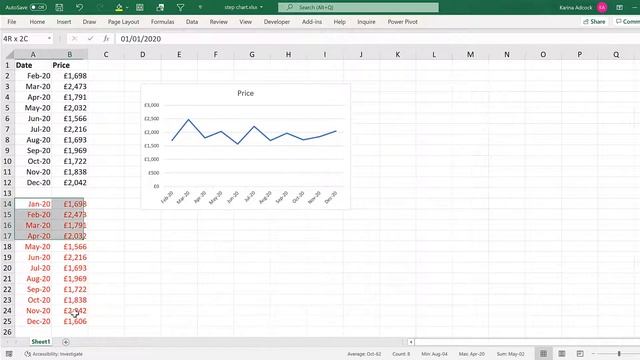The width and height of the screenshot is (640, 360).
Task: Select column G header
Action: (252, 54)
